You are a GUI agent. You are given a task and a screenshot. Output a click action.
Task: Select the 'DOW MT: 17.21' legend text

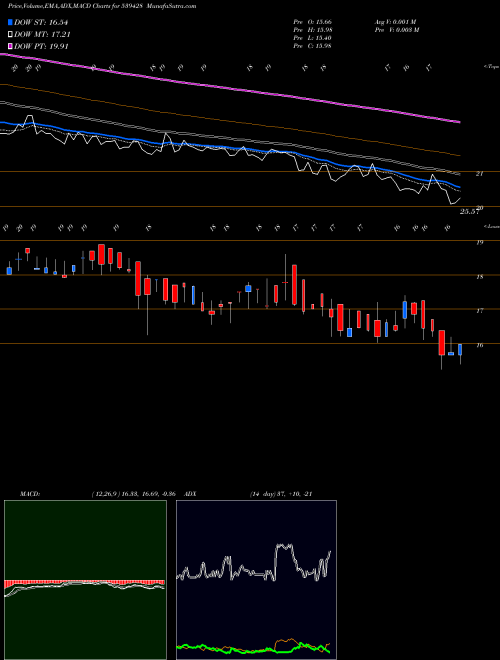click(x=42, y=35)
